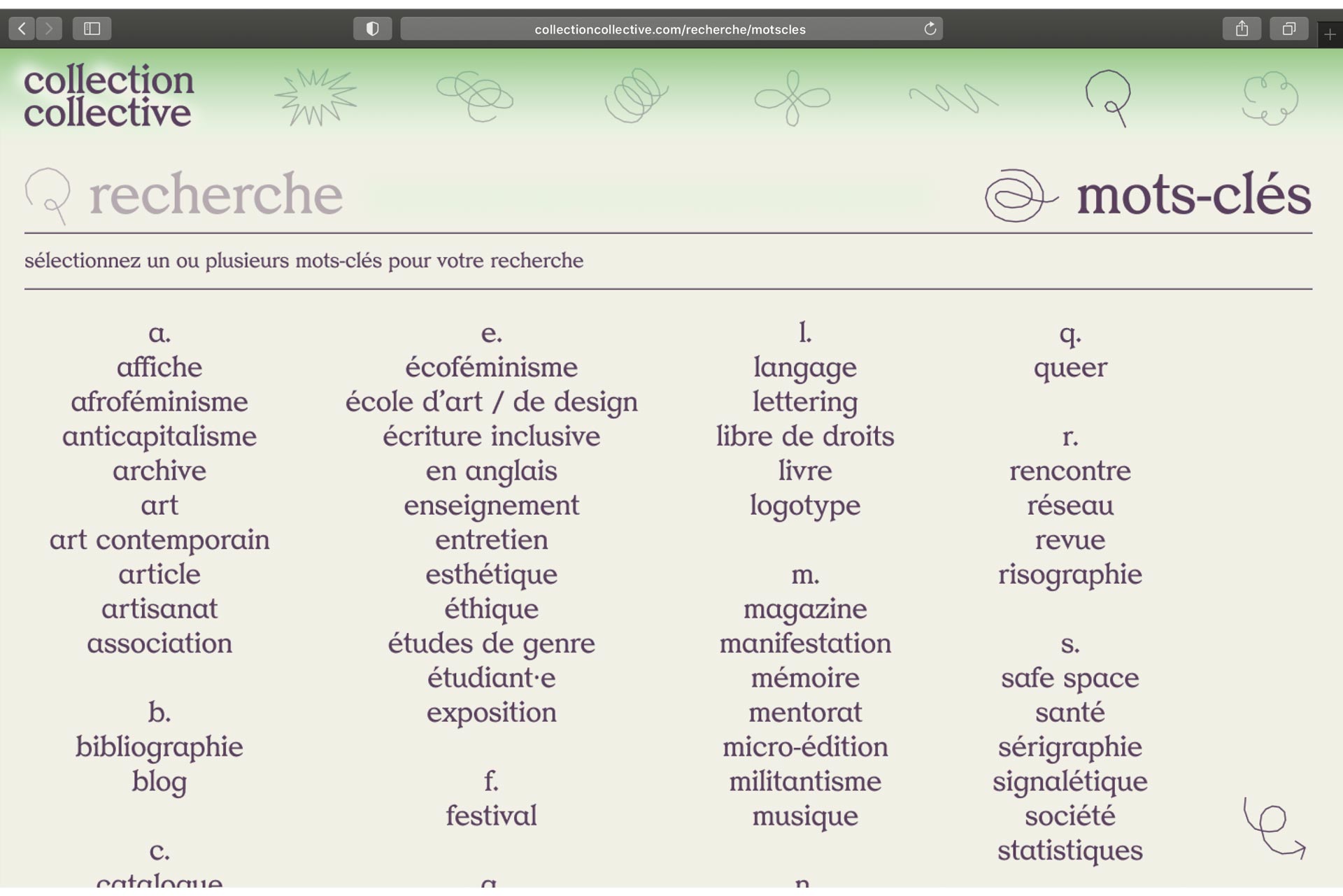
Task: Select the keyword safe space
Action: (1070, 678)
